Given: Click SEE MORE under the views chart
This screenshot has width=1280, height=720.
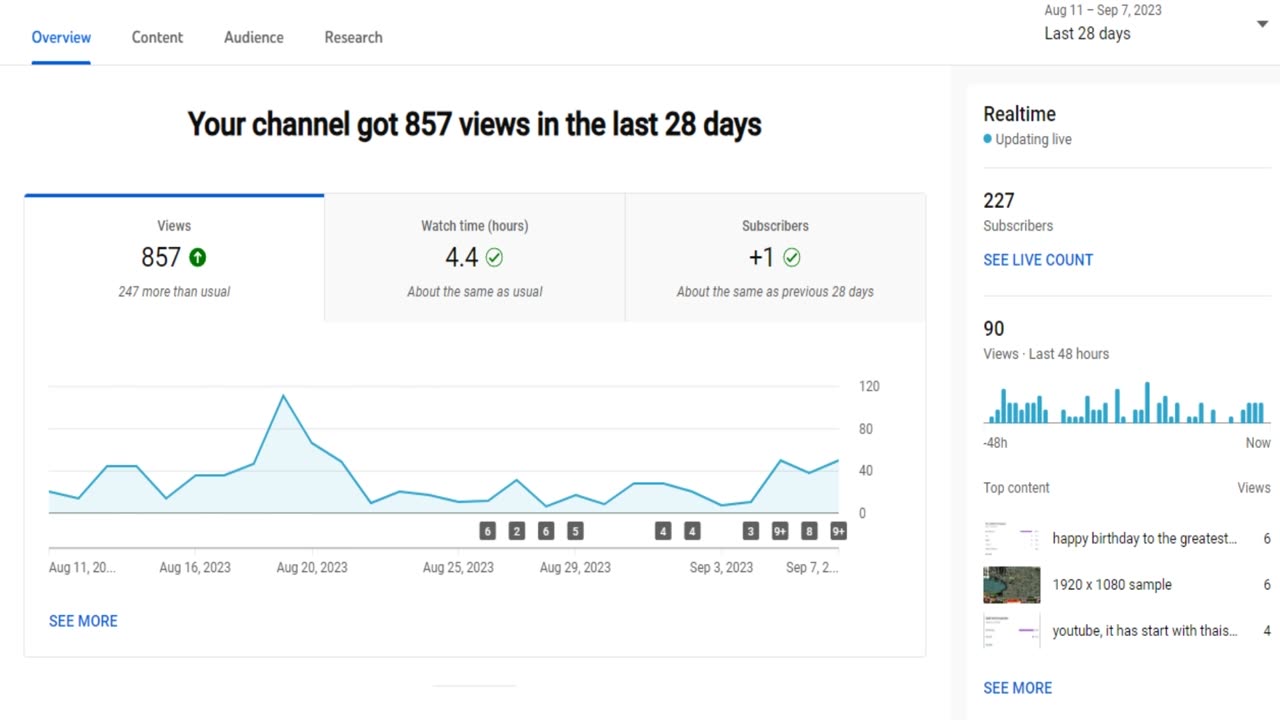Looking at the screenshot, I should (83, 621).
